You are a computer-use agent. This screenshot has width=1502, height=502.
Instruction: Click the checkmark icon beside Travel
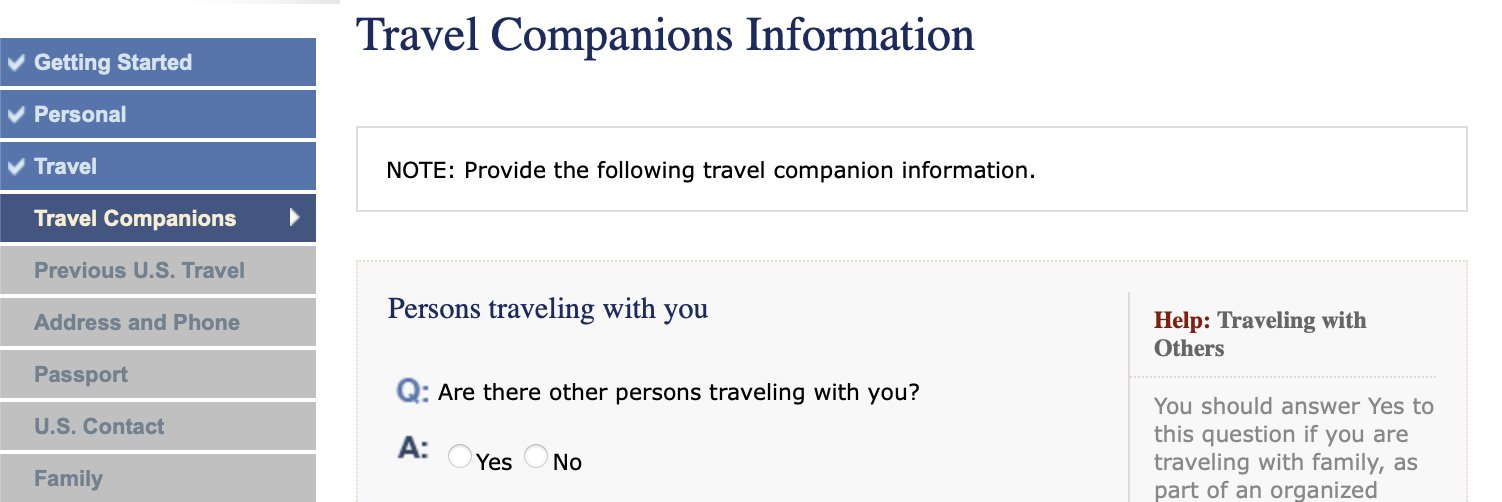[15, 166]
